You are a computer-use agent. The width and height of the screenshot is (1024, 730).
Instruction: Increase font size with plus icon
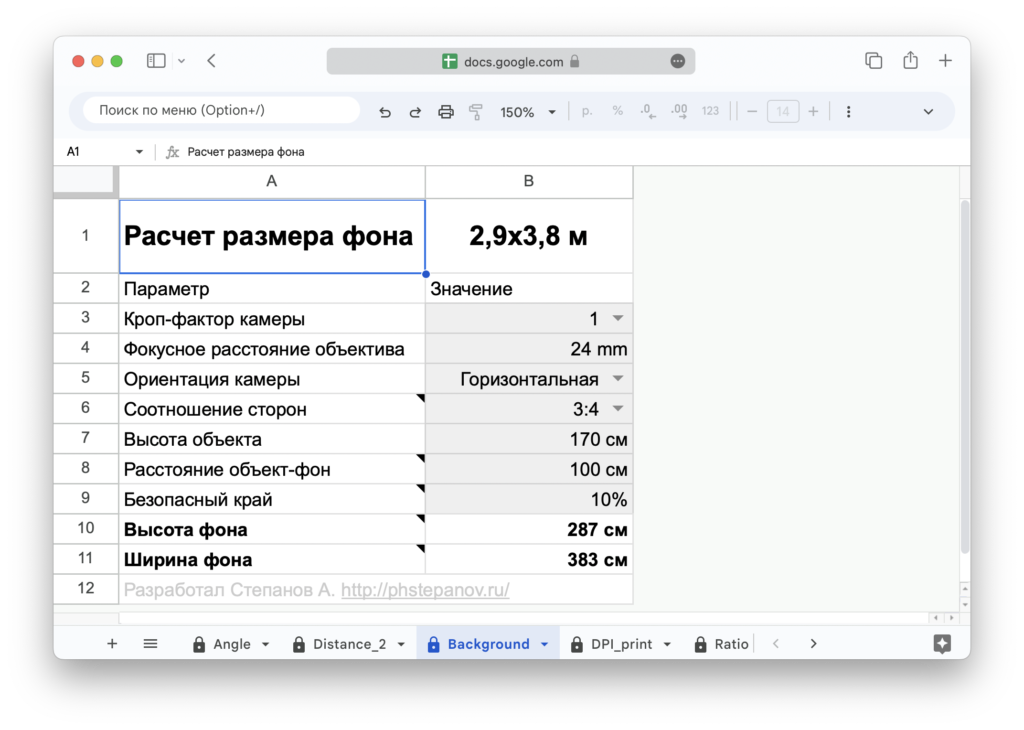tap(813, 112)
